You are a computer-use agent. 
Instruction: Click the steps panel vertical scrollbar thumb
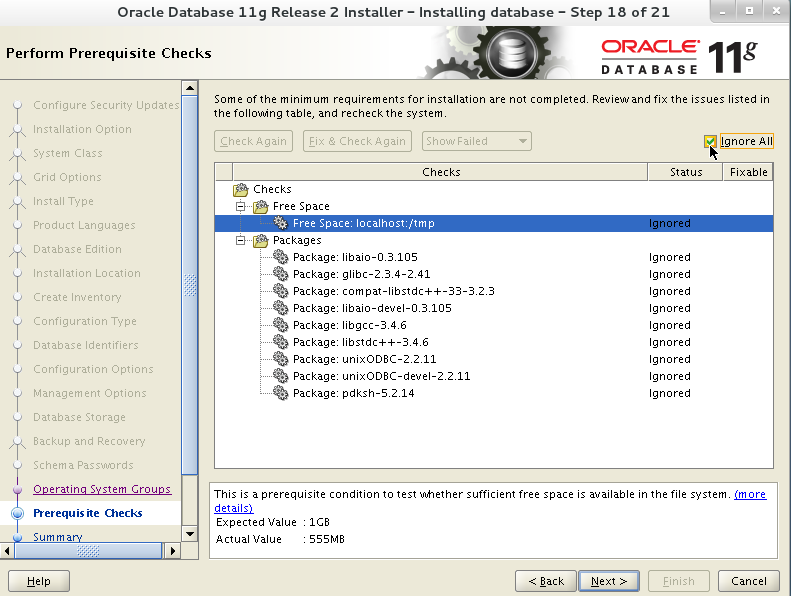pyautogui.click(x=190, y=286)
